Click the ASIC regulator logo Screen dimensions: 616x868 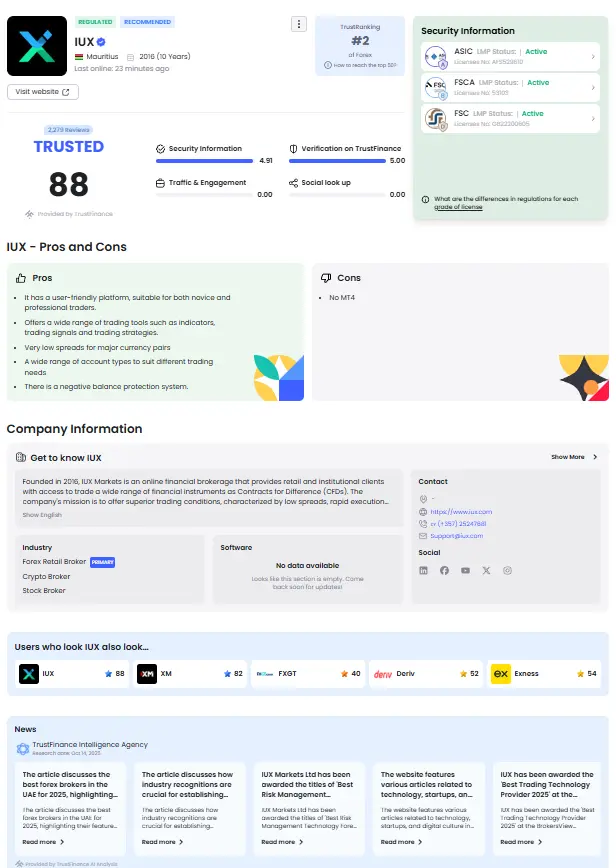click(x=436, y=56)
